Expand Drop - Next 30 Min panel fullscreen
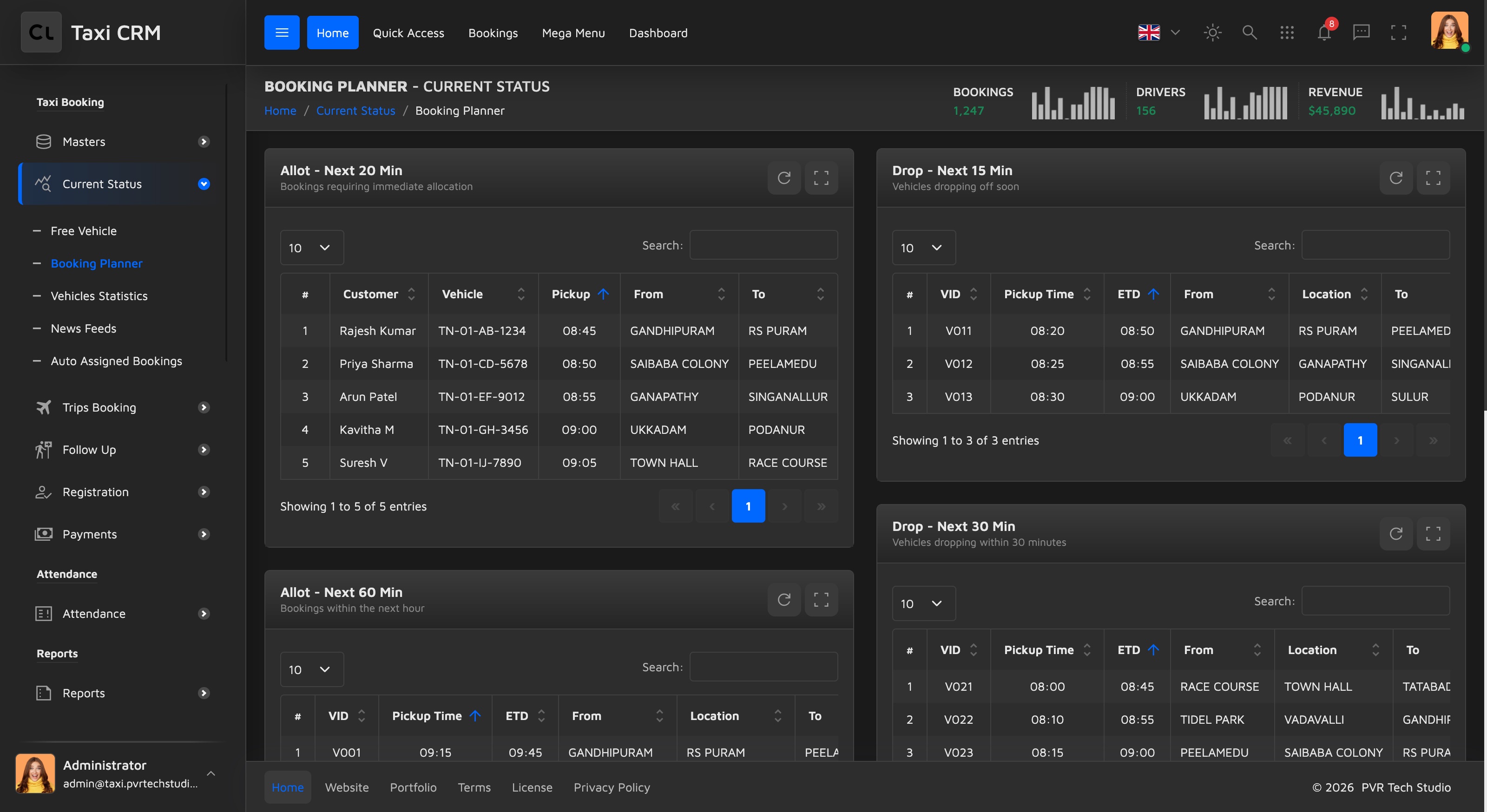The width and height of the screenshot is (1487, 812). point(1433,534)
